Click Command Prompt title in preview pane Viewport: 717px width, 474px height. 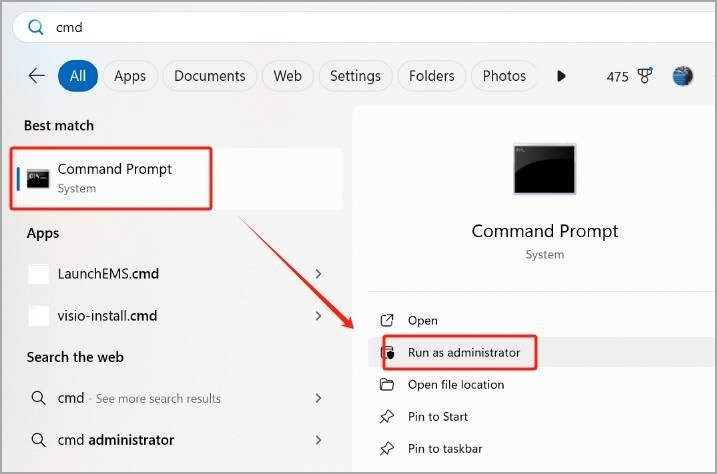point(545,231)
